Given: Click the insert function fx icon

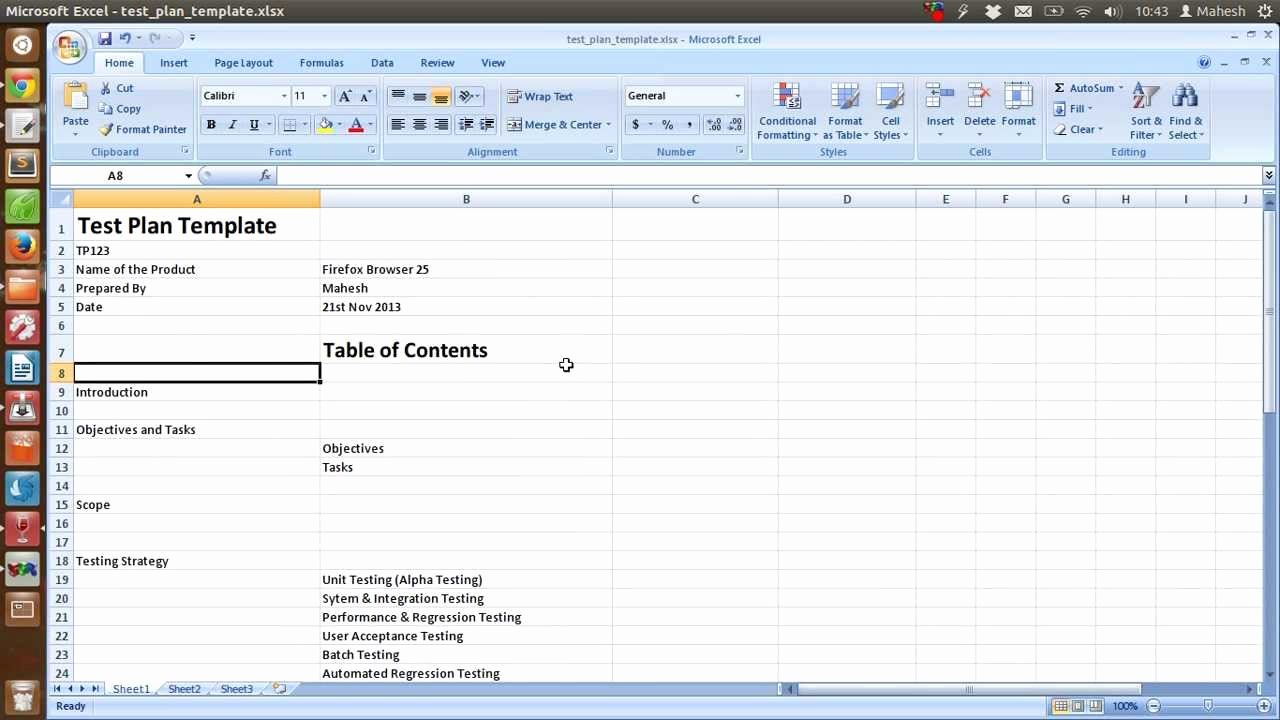Looking at the screenshot, I should [265, 176].
